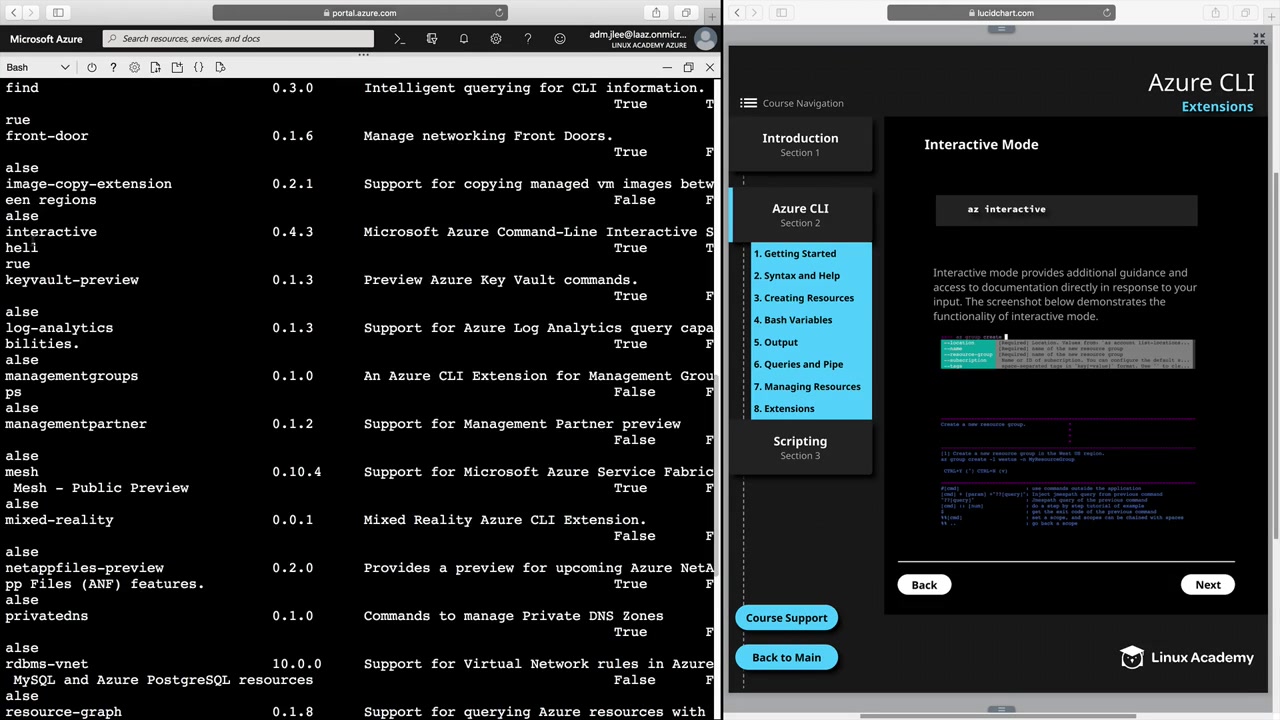Click the 'az interactive' command box
The image size is (1280, 720).
click(x=1066, y=210)
